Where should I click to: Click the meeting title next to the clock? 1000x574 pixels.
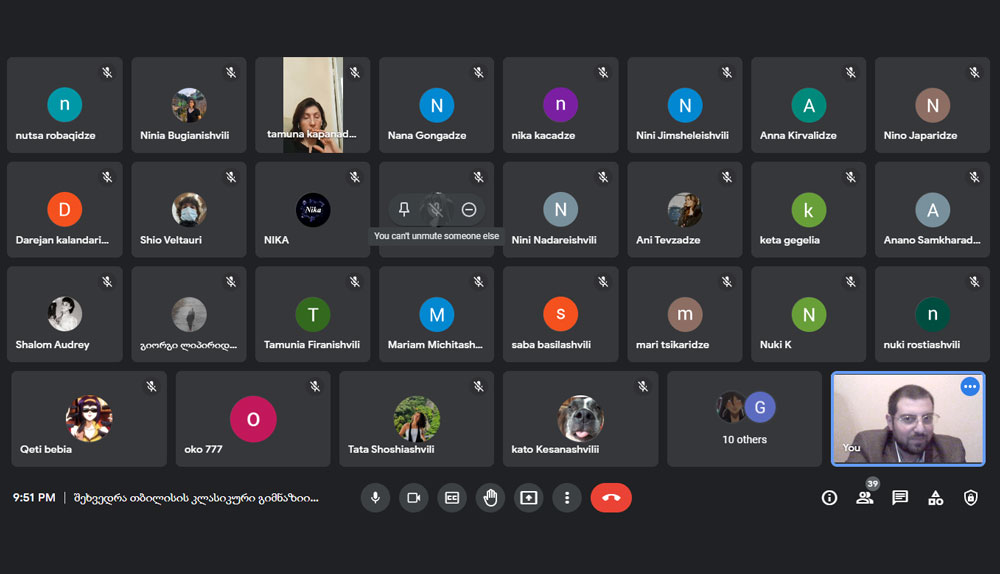[x=196, y=497]
